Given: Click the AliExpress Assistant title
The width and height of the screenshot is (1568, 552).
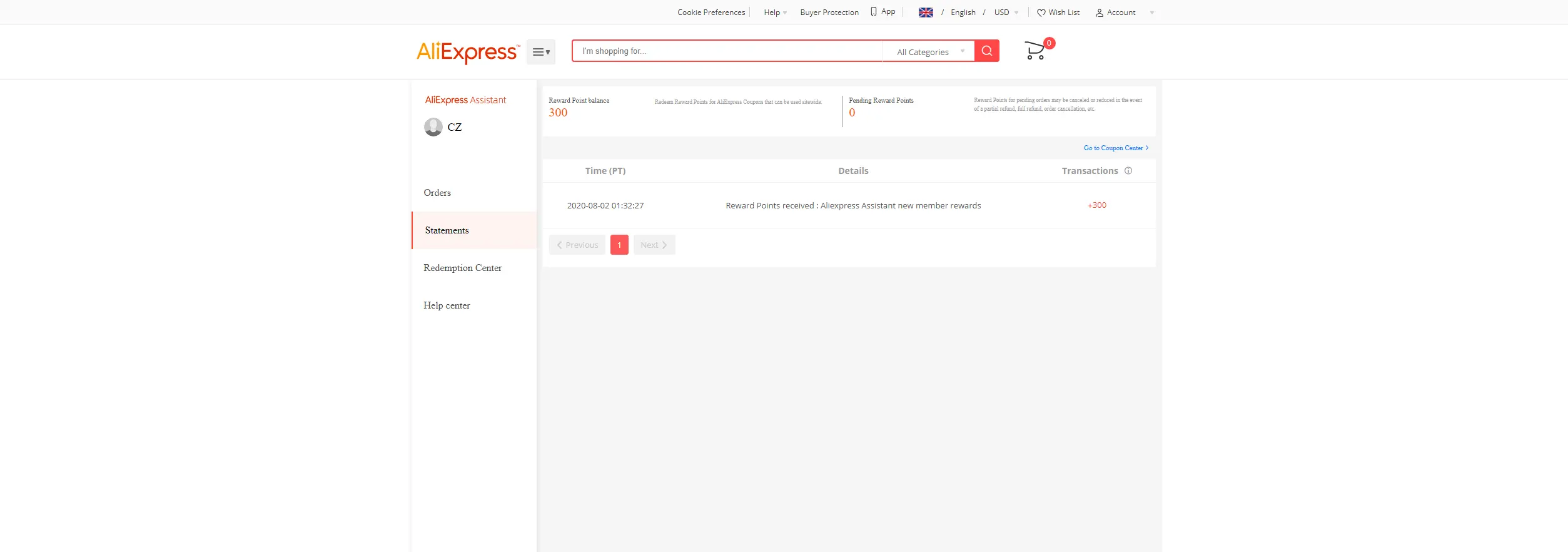Looking at the screenshot, I should click(465, 100).
